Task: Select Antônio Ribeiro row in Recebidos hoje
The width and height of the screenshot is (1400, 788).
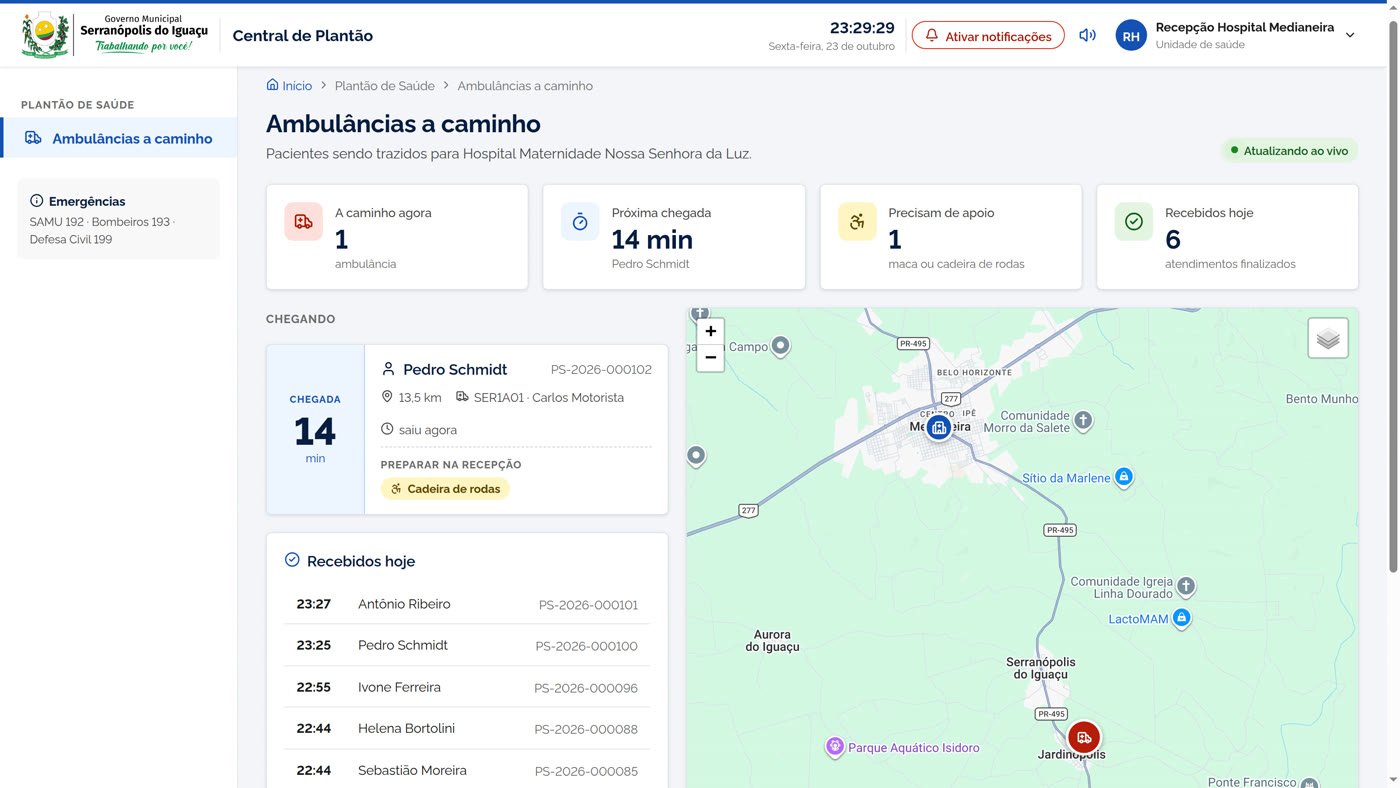Action: [467, 604]
